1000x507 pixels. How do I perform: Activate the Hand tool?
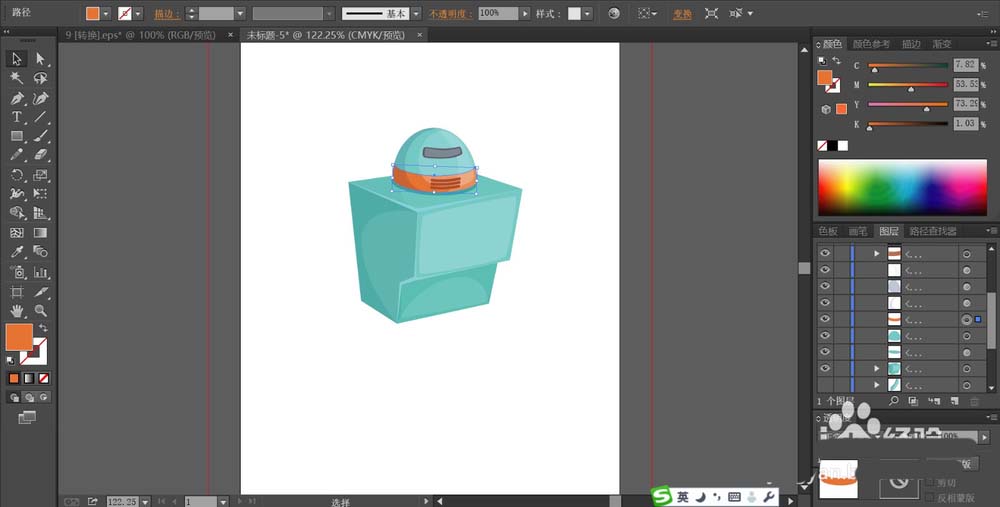pyautogui.click(x=17, y=311)
